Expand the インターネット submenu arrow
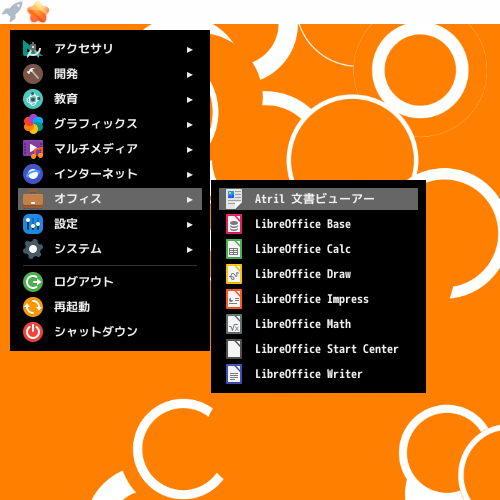The width and height of the screenshot is (500, 500). (x=189, y=175)
